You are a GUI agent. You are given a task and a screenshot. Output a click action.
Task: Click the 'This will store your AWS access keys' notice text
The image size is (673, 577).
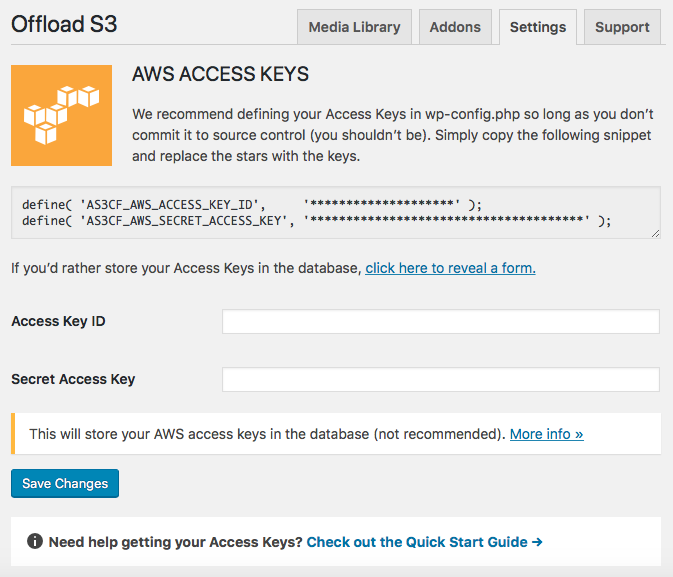pyautogui.click(x=267, y=434)
